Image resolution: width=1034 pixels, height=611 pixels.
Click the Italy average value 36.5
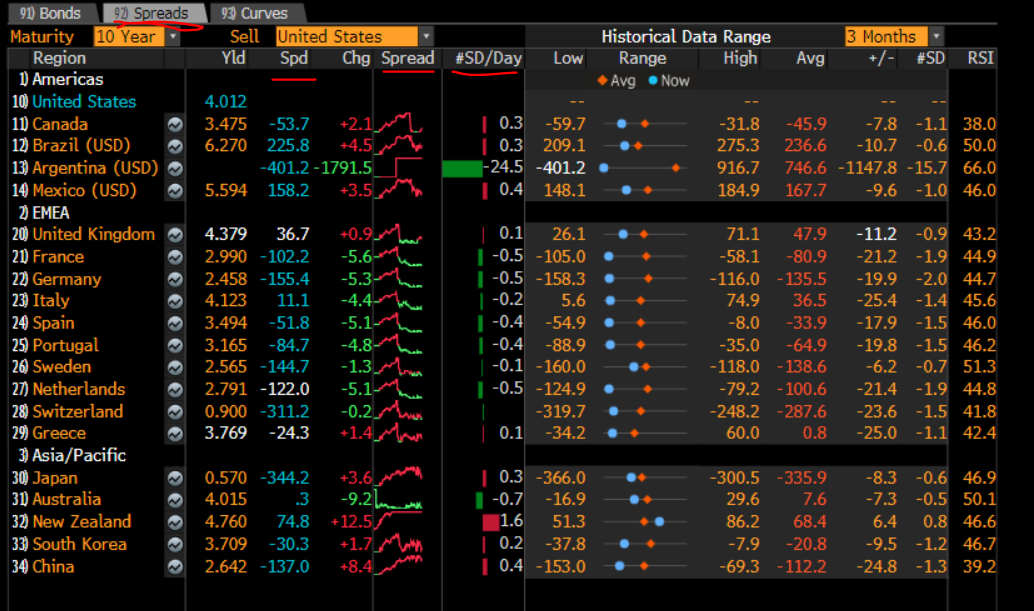809,301
